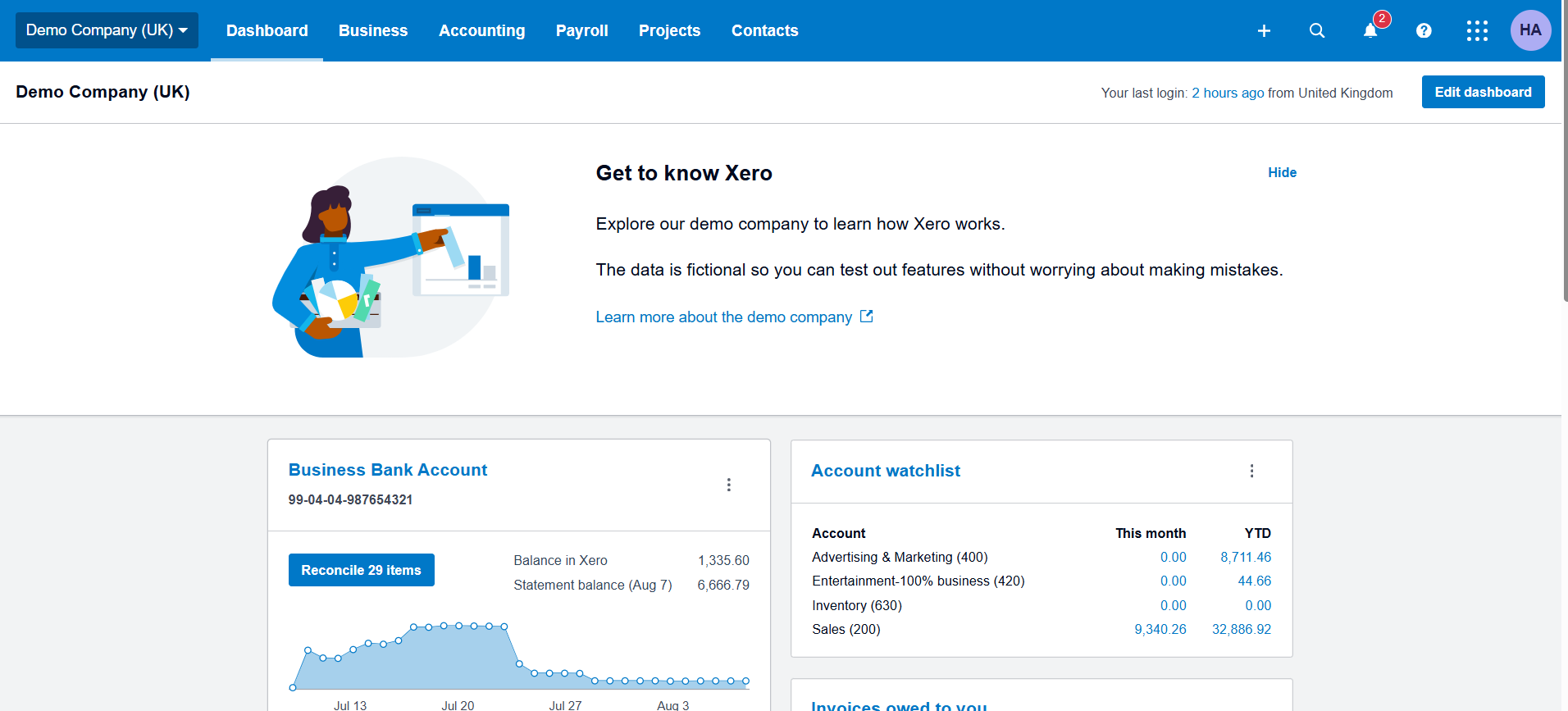Open Inventory YTD value 0.00
Viewport: 1568px width, 711px height.
click(1258, 605)
